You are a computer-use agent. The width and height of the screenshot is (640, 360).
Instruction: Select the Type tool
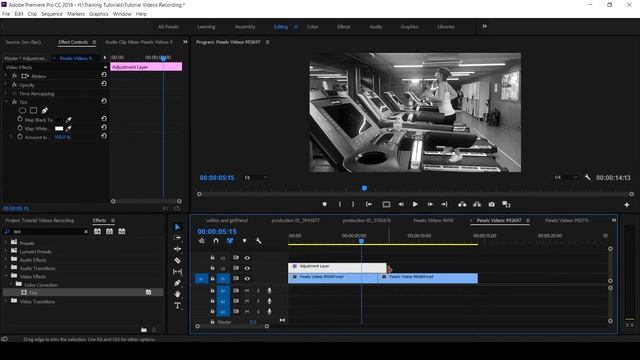pos(177,305)
